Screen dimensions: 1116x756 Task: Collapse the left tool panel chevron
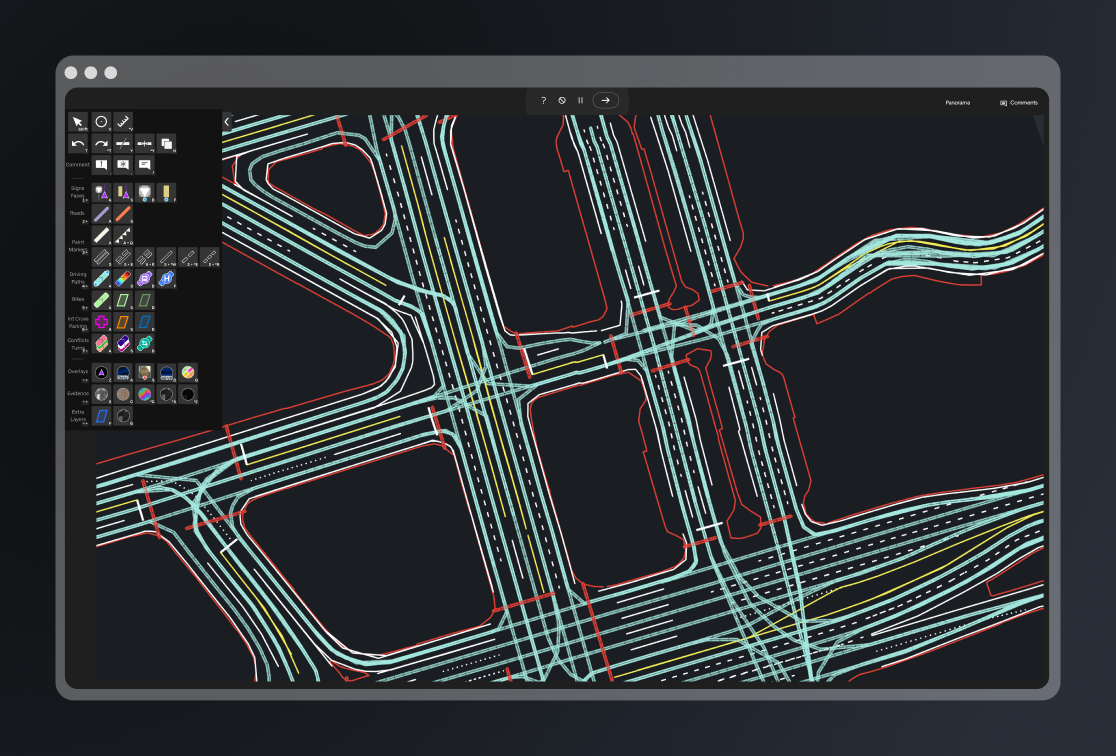227,121
